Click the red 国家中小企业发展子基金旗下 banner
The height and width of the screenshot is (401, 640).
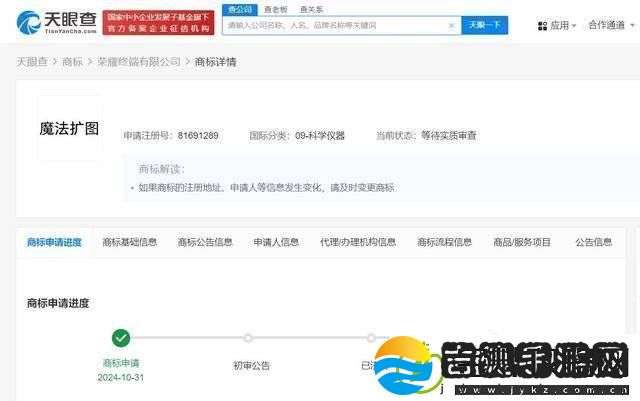(x=158, y=23)
